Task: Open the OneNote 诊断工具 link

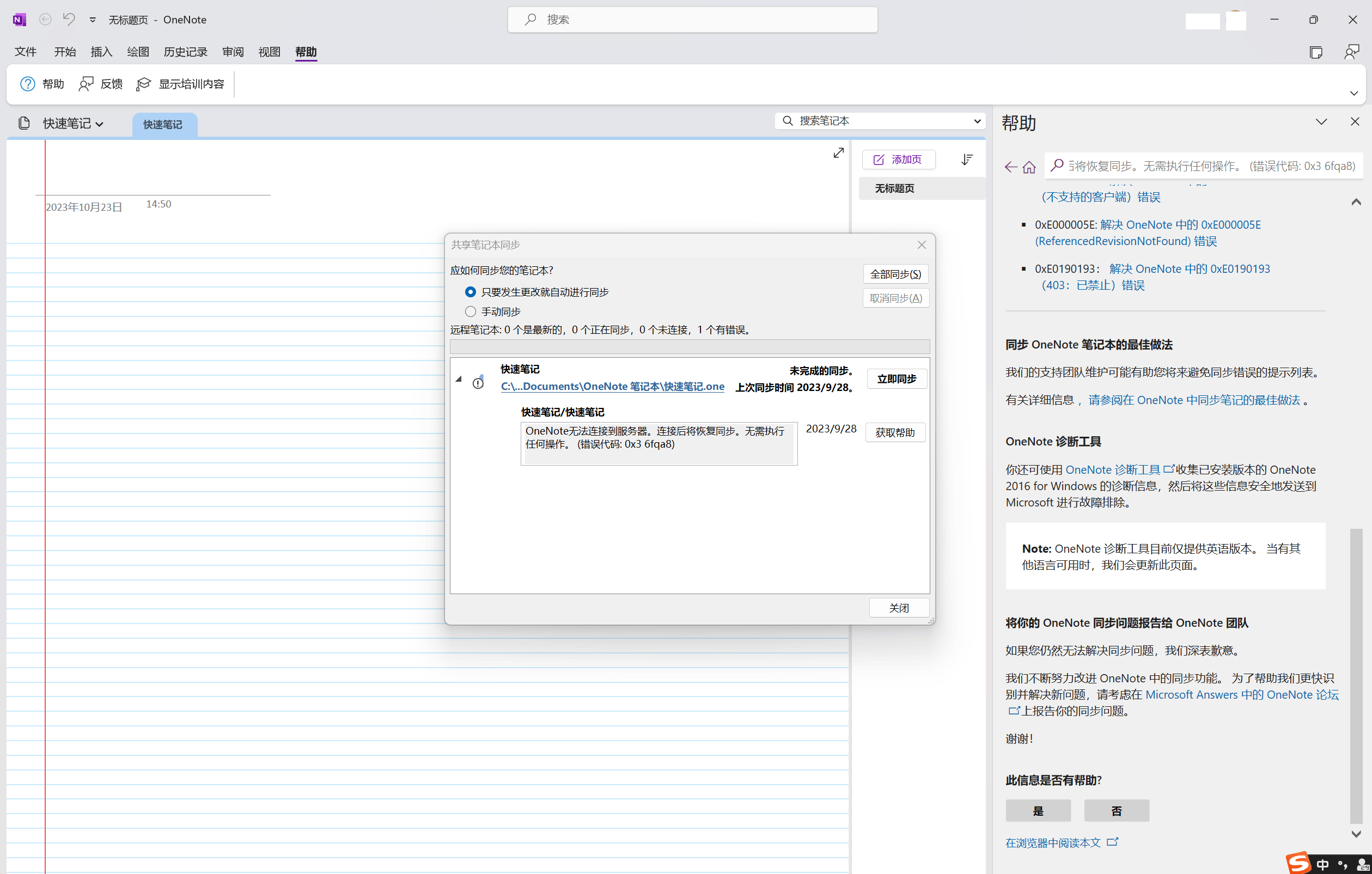Action: 1120,469
